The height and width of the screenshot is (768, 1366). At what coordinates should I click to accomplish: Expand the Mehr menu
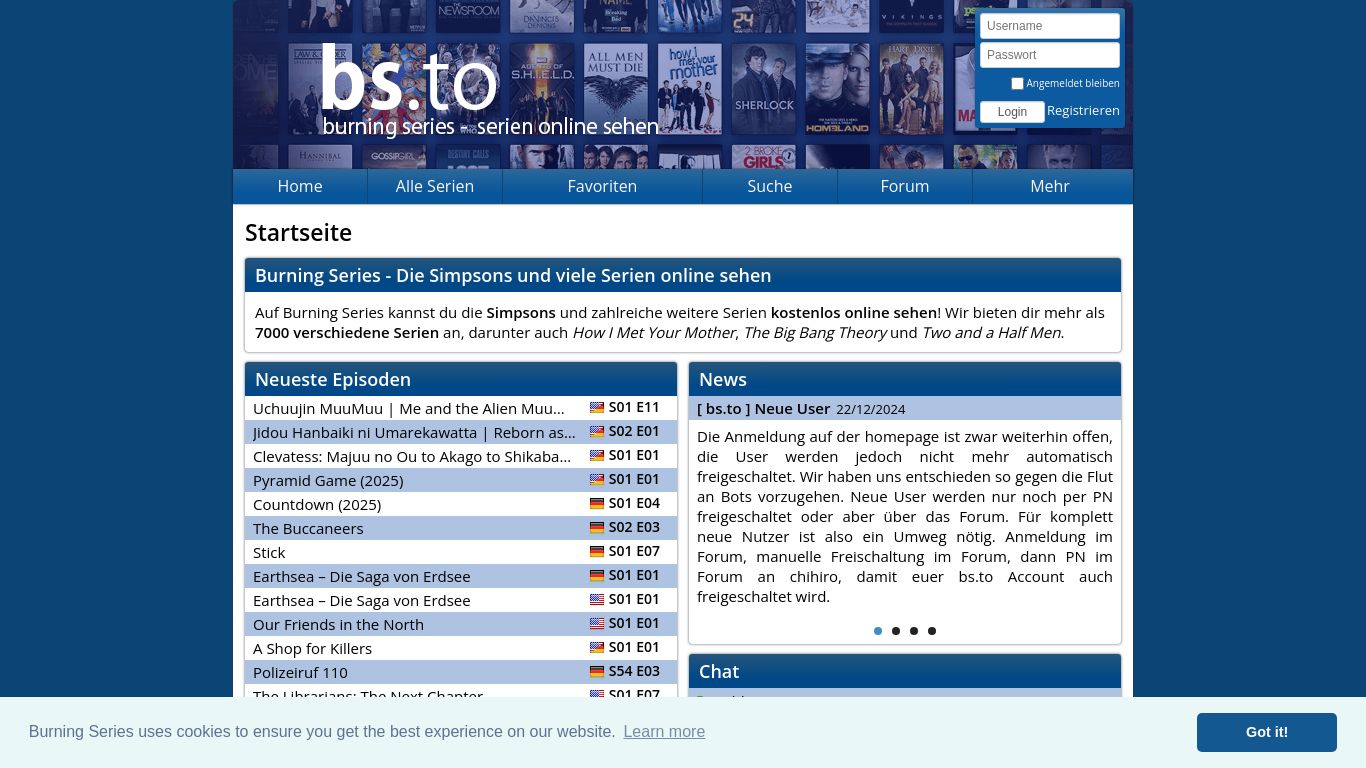[1050, 186]
